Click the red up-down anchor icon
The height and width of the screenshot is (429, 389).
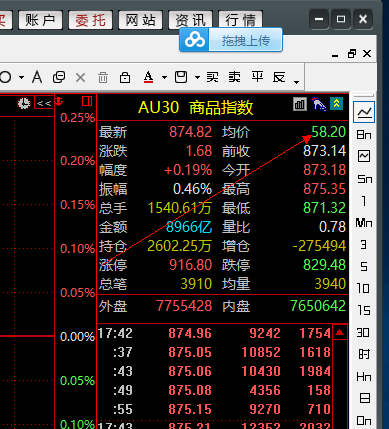(x=59, y=101)
